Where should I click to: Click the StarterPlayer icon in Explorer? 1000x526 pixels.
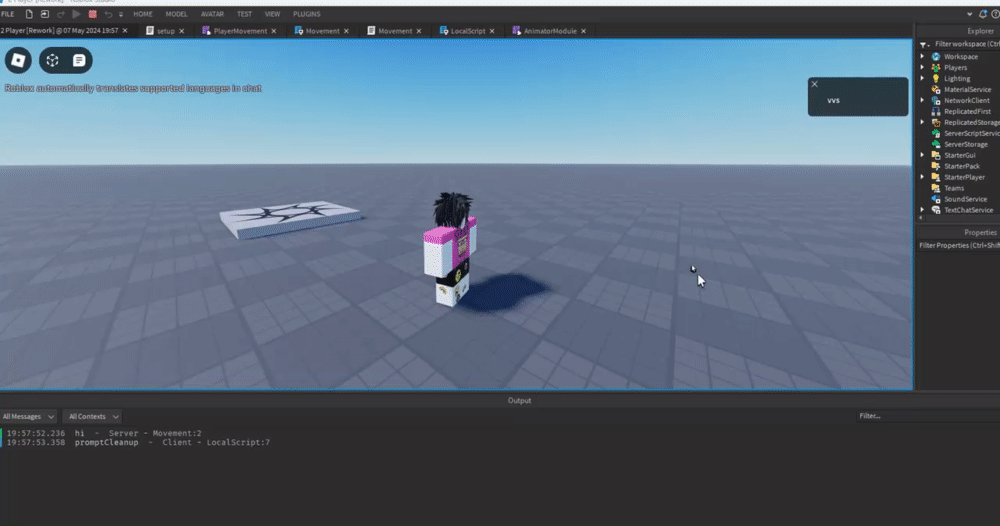point(936,177)
